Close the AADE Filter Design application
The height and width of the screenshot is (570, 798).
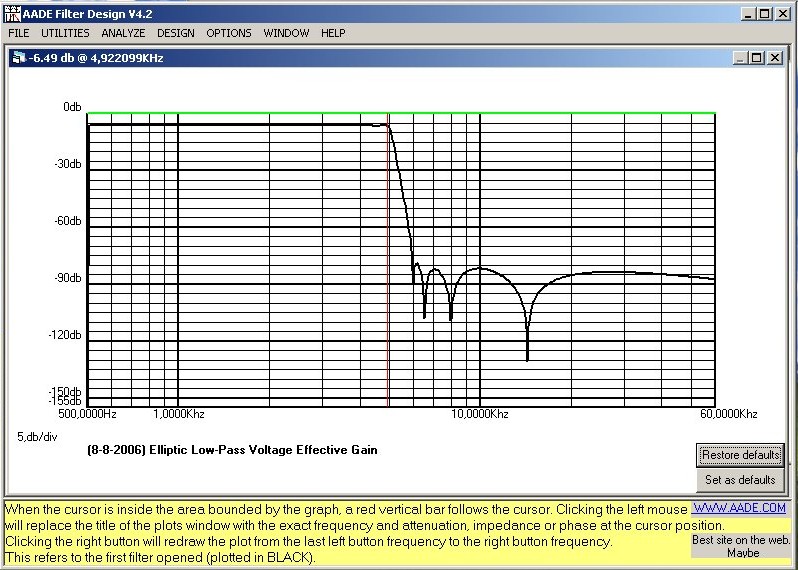coord(784,13)
